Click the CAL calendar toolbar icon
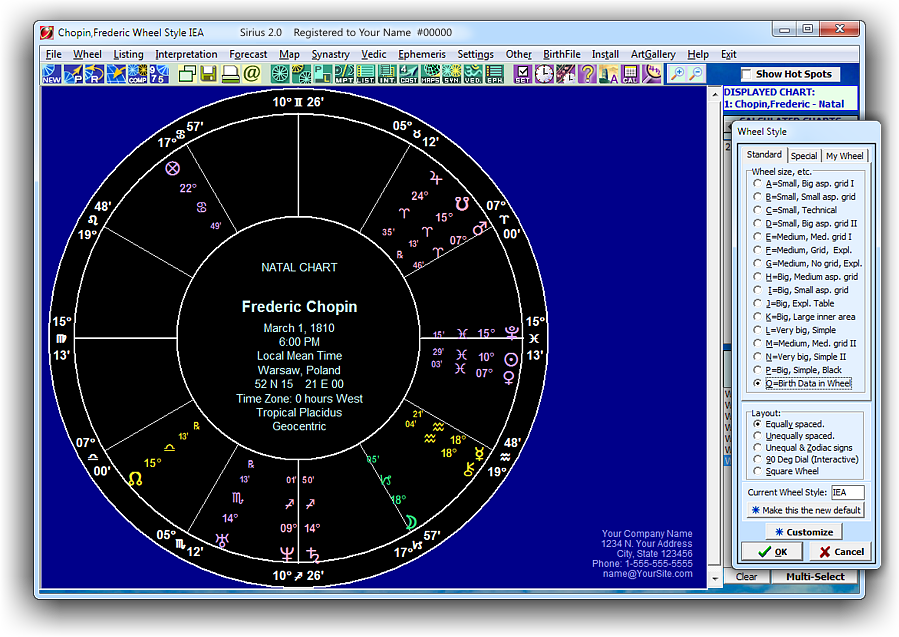Viewport: 899px width, 637px height. 630,74
